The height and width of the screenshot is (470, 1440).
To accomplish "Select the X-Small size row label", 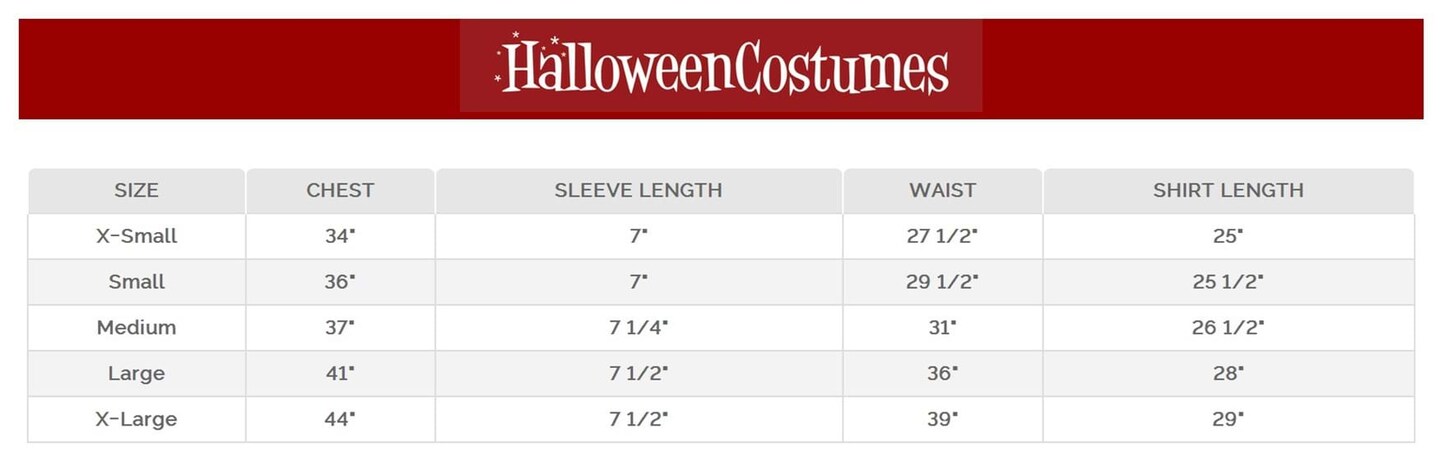I will pyautogui.click(x=136, y=236).
